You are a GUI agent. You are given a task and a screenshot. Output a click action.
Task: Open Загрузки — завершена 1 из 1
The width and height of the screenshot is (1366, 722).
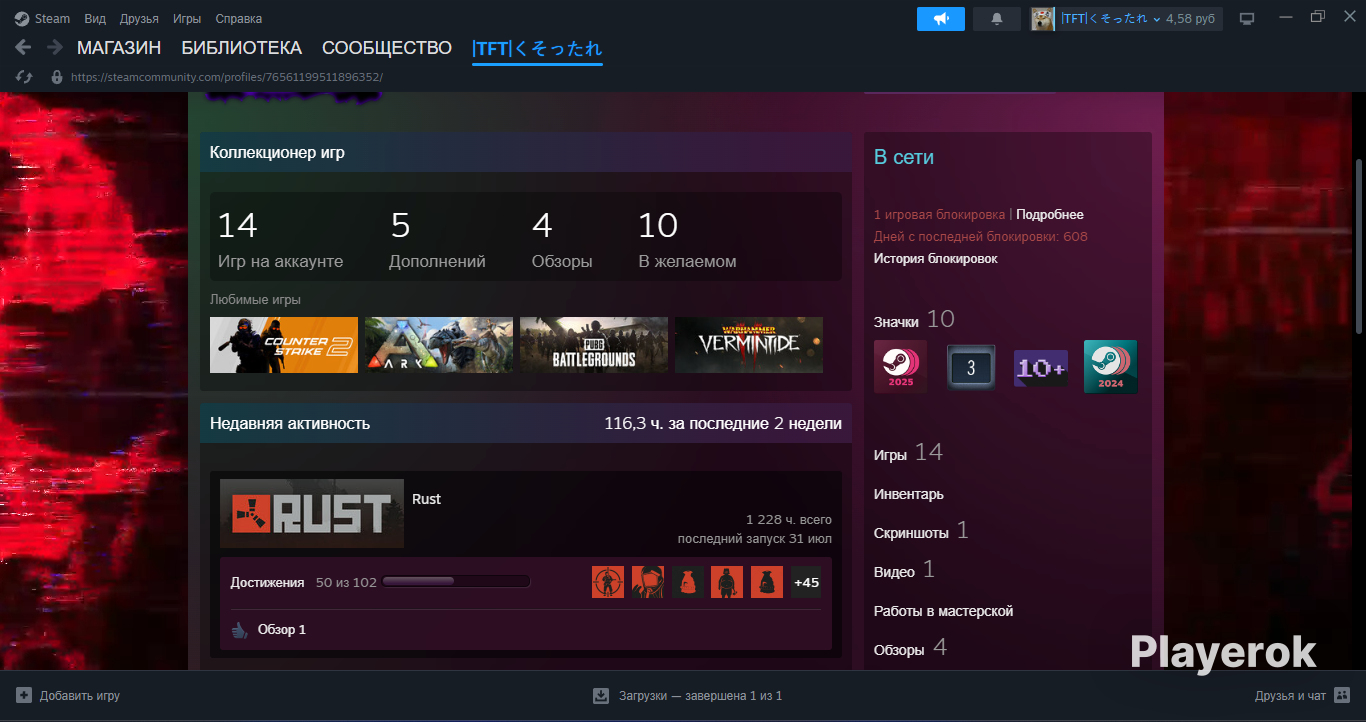700,695
